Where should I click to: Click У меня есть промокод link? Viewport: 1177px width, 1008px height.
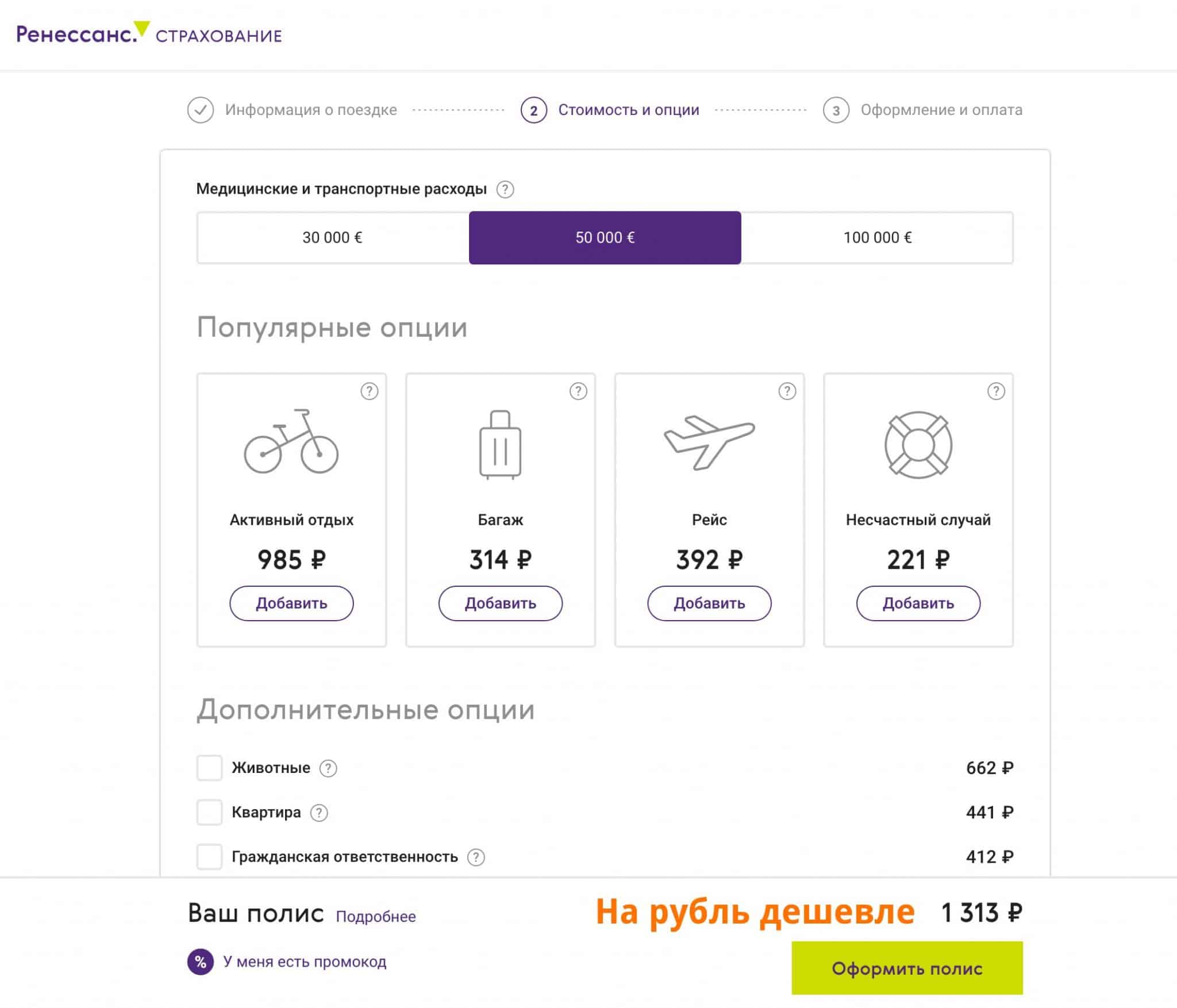pyautogui.click(x=305, y=962)
